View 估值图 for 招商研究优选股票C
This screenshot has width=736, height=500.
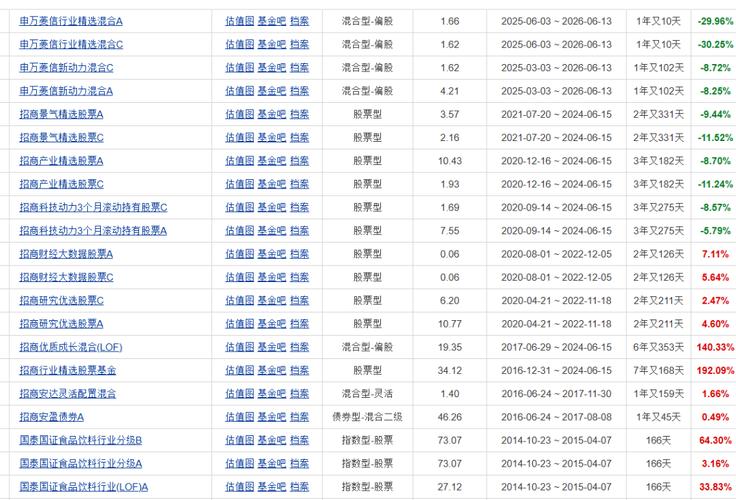tap(239, 300)
